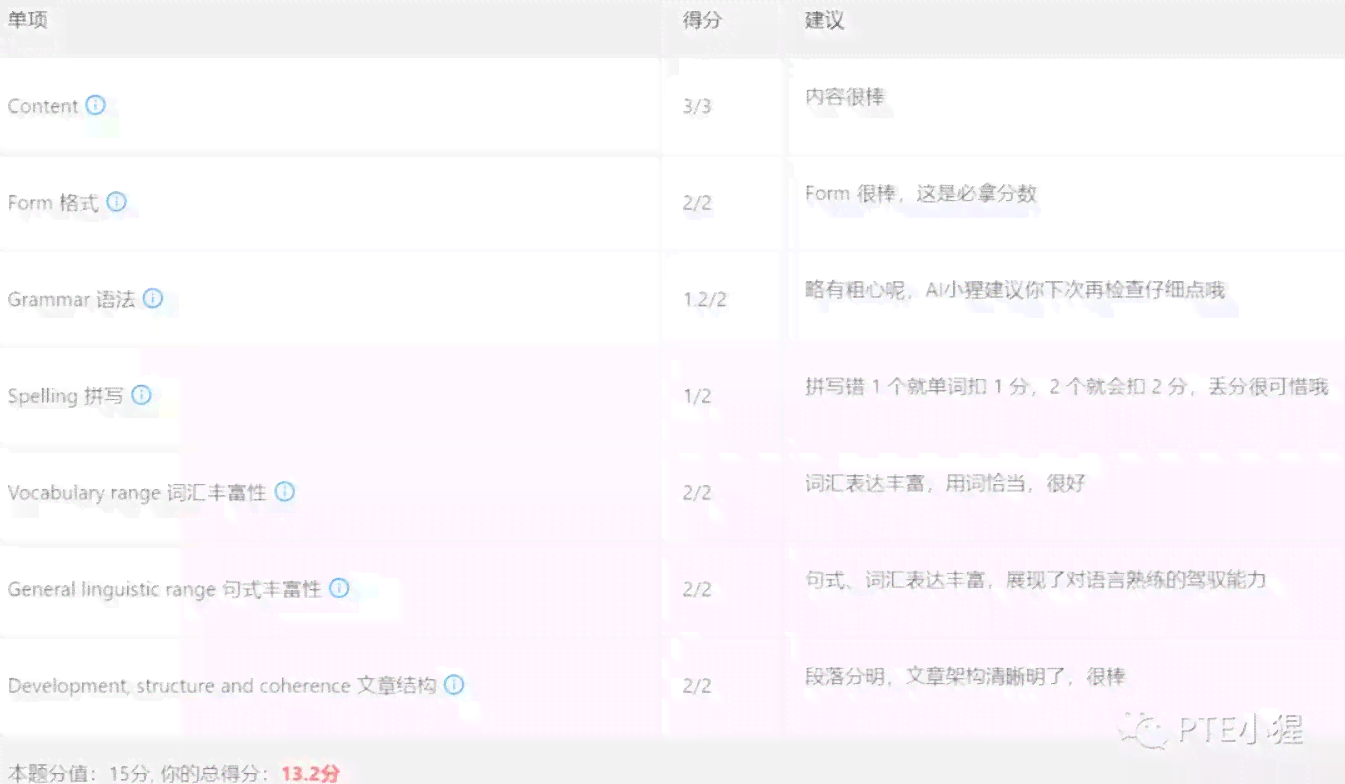Image resolution: width=1345 pixels, height=784 pixels.
Task: Select the General linguistic range 句式丰富性 label
Action: pos(164,589)
